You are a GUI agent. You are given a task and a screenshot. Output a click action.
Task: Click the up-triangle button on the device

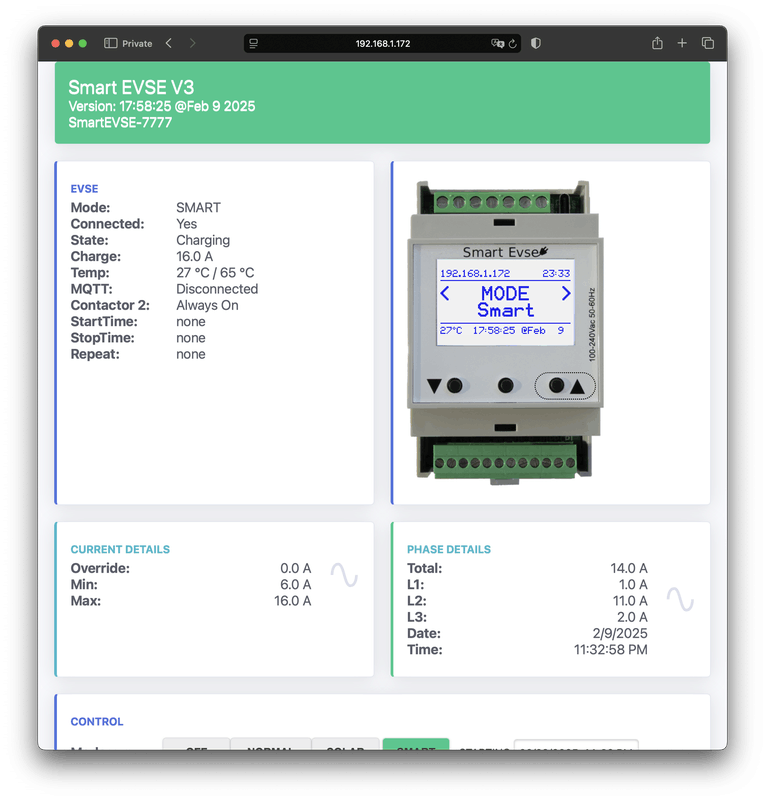click(x=565, y=386)
